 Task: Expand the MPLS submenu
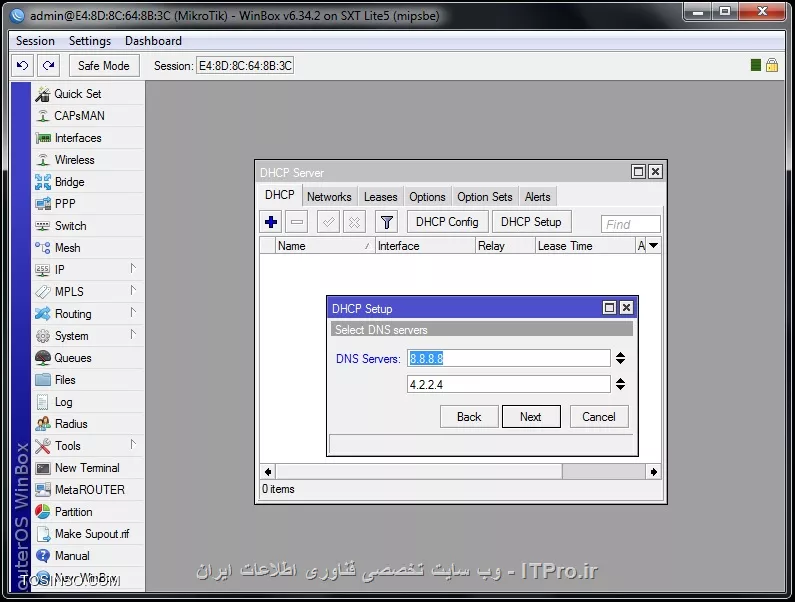133,291
